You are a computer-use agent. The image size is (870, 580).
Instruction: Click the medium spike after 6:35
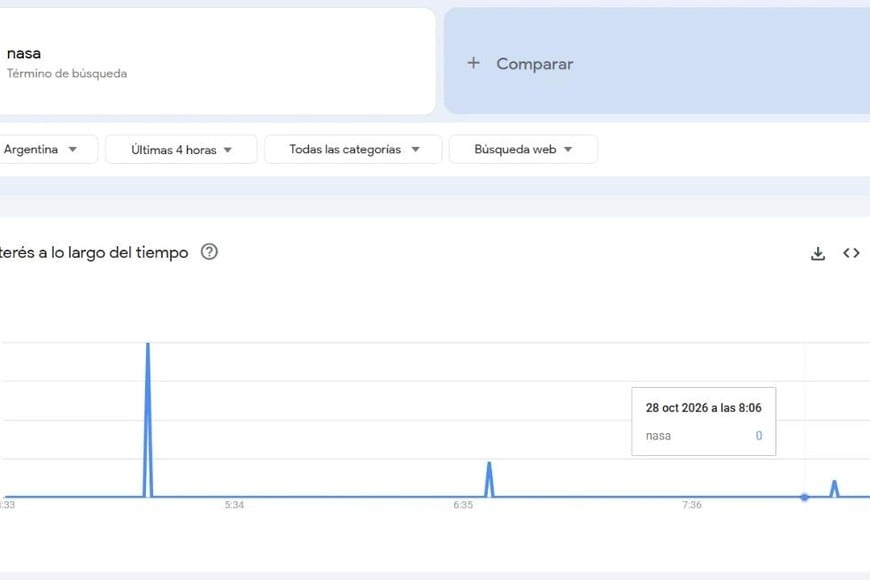489,479
